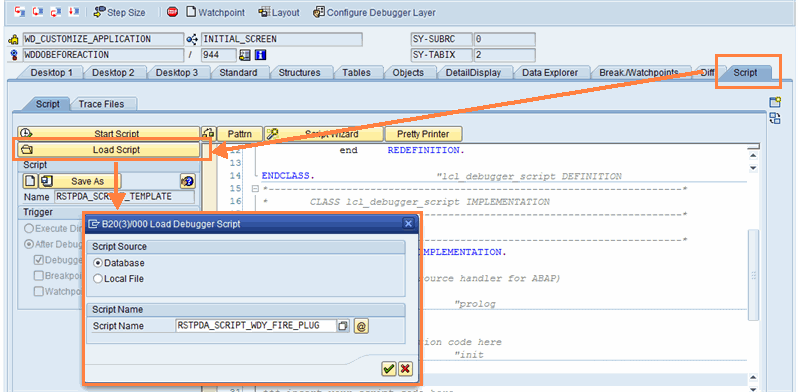
Task: Close the Load Debugger Script dialog
Action: 408,223
